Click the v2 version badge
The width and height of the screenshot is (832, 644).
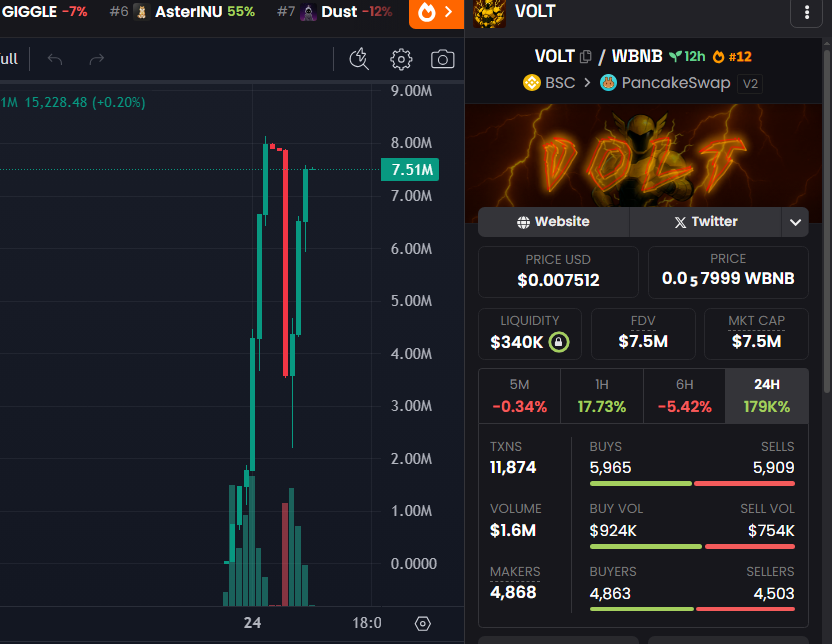click(750, 84)
